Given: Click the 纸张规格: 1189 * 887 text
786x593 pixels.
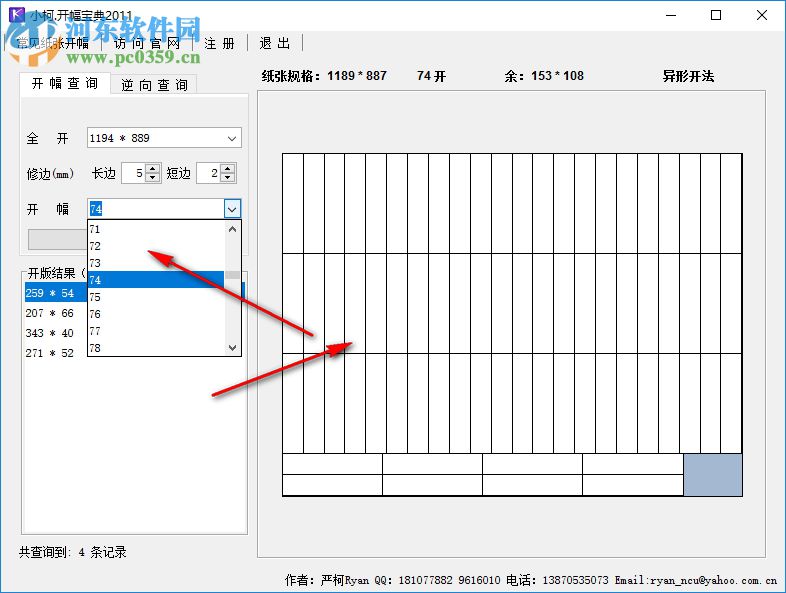Looking at the screenshot, I should click(x=324, y=76).
